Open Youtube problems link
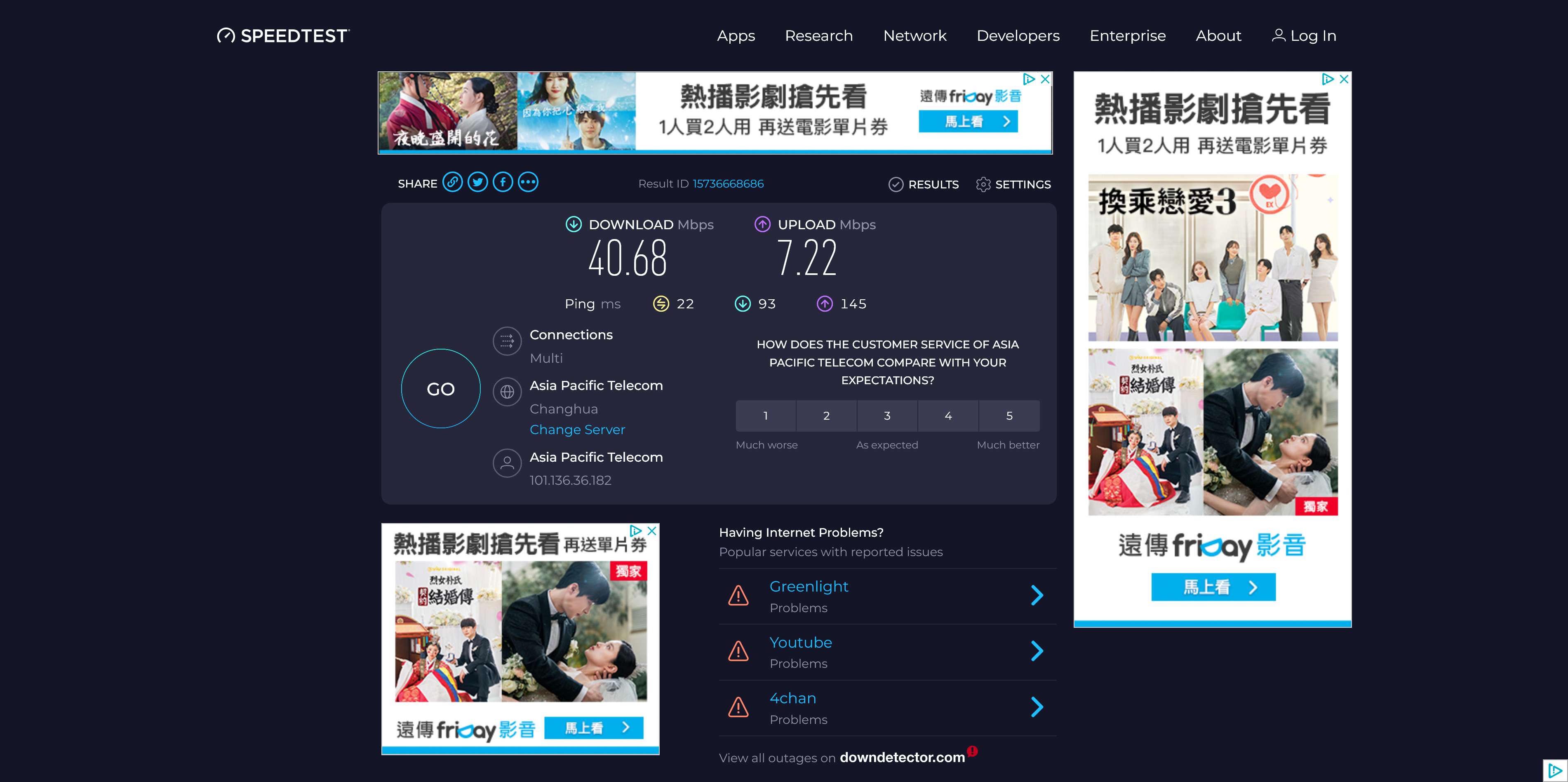Screen dimensions: 1568x782 800,643
